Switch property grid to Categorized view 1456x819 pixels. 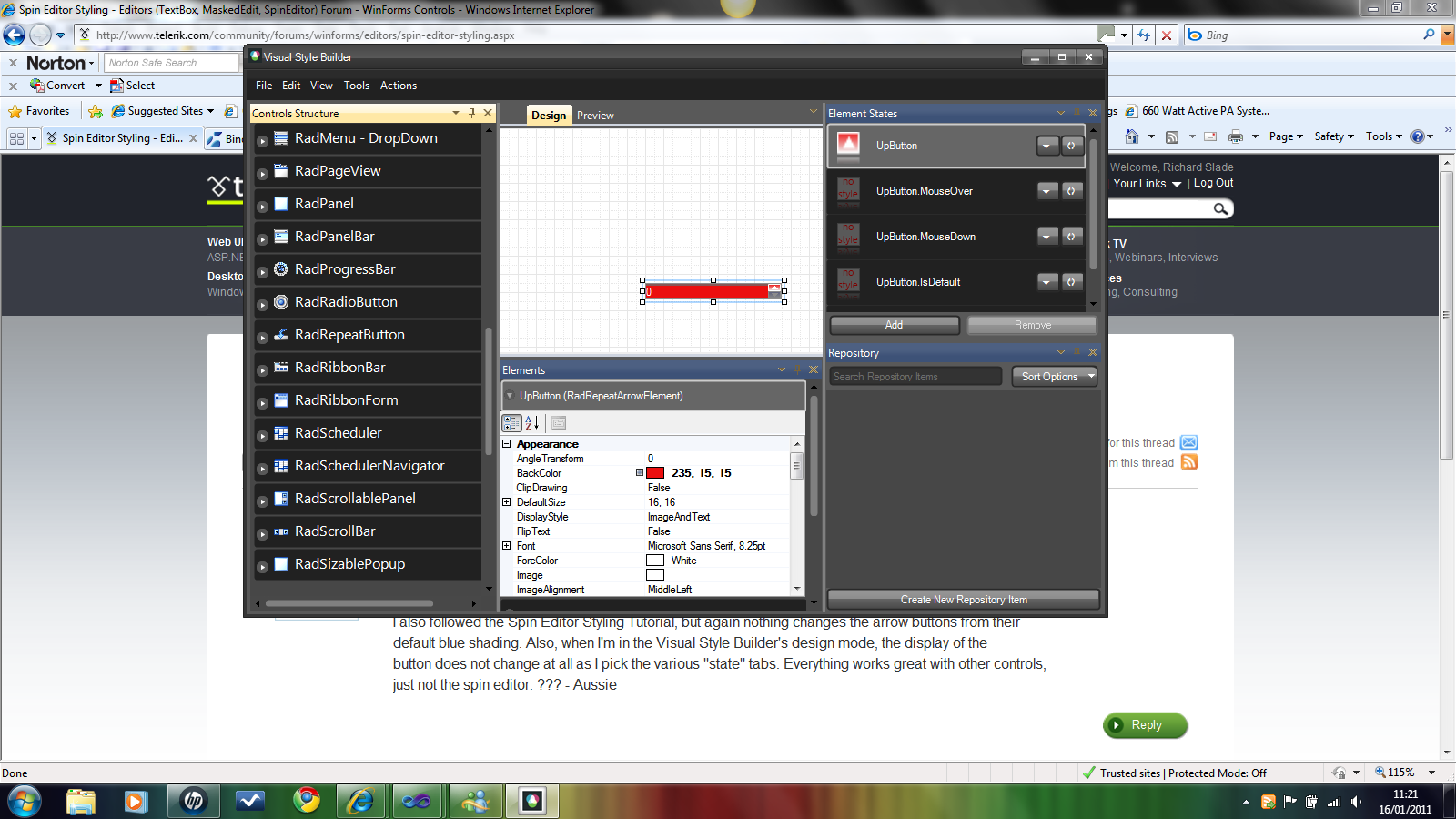pyautogui.click(x=511, y=423)
